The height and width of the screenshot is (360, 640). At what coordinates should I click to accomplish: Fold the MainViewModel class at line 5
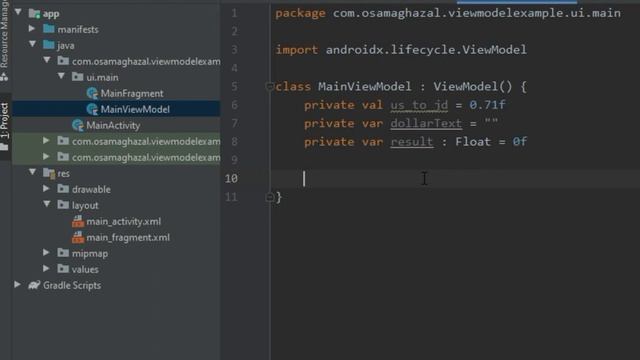pos(269,87)
